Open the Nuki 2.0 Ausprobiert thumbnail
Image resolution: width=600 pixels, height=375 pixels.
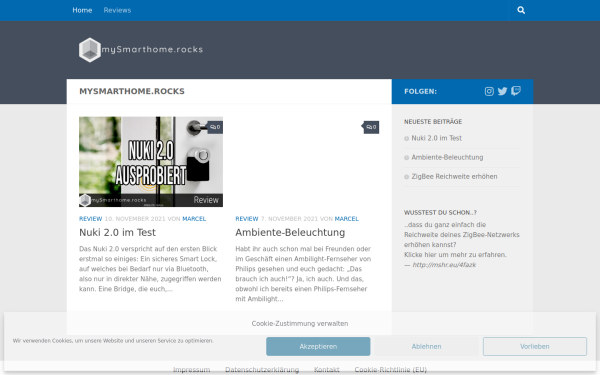(x=151, y=162)
